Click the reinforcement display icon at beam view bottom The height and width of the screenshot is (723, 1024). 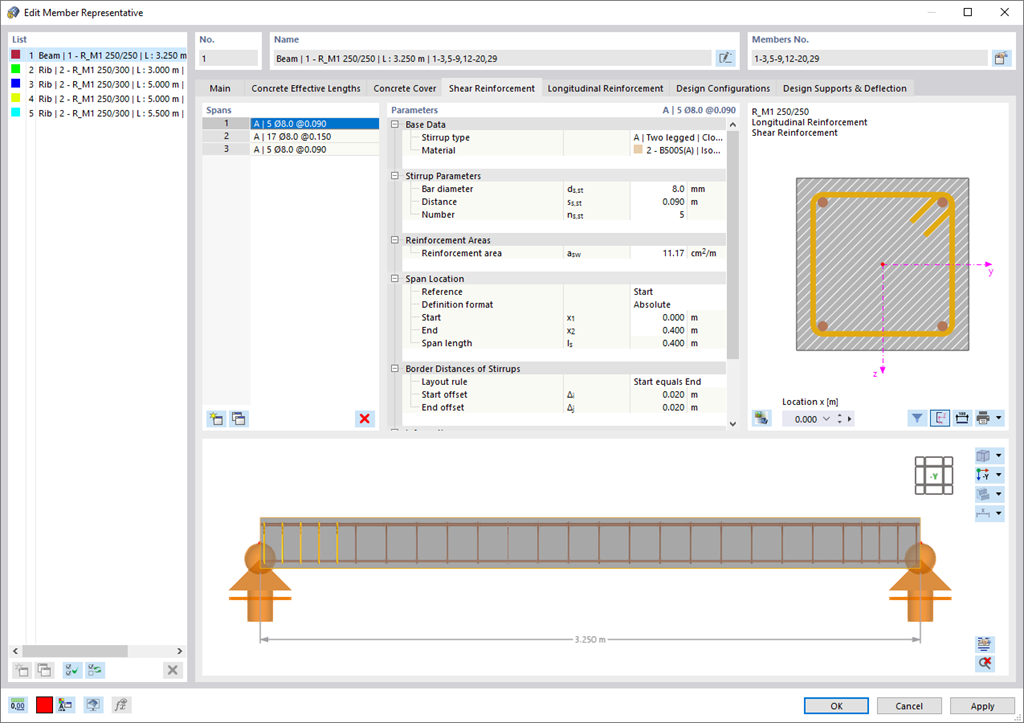985,644
